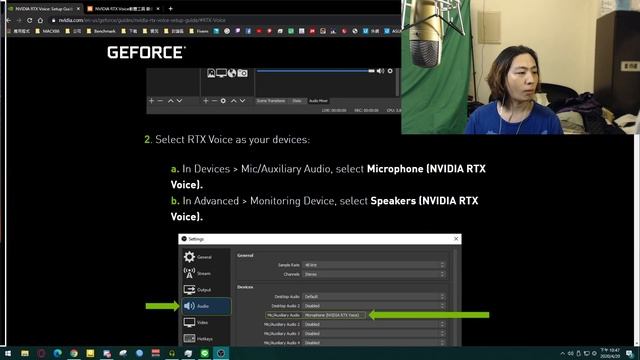
Task: Open File Explorer from the taskbar
Action: (x=25, y=353)
